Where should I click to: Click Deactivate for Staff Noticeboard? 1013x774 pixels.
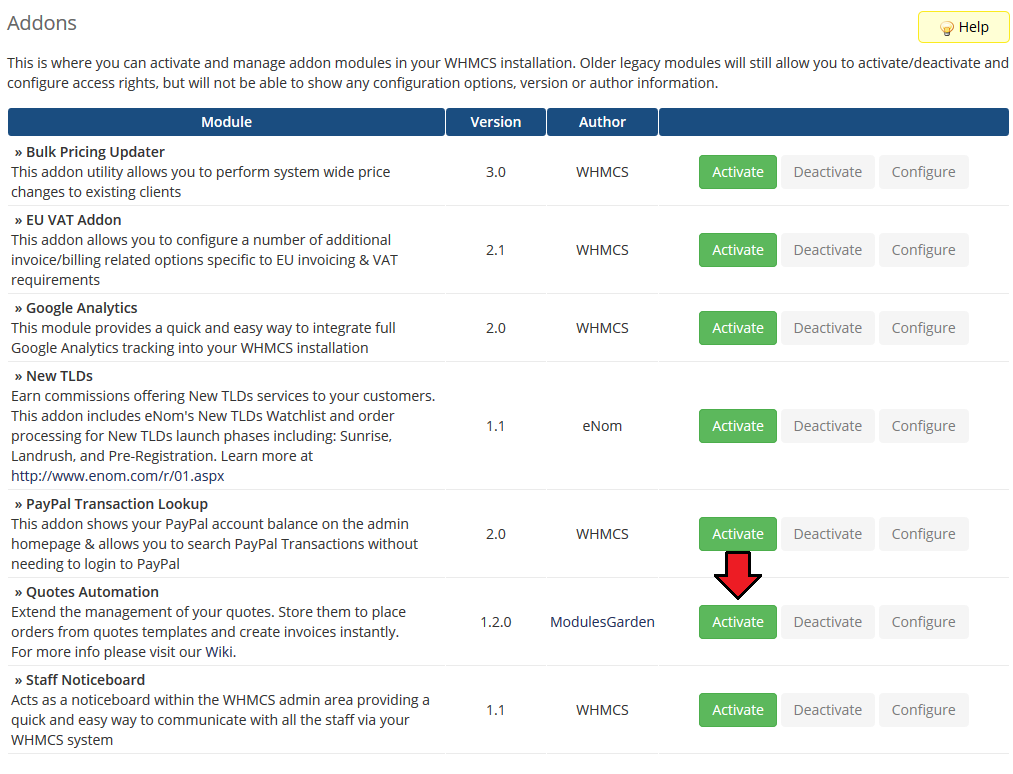[x=828, y=710]
